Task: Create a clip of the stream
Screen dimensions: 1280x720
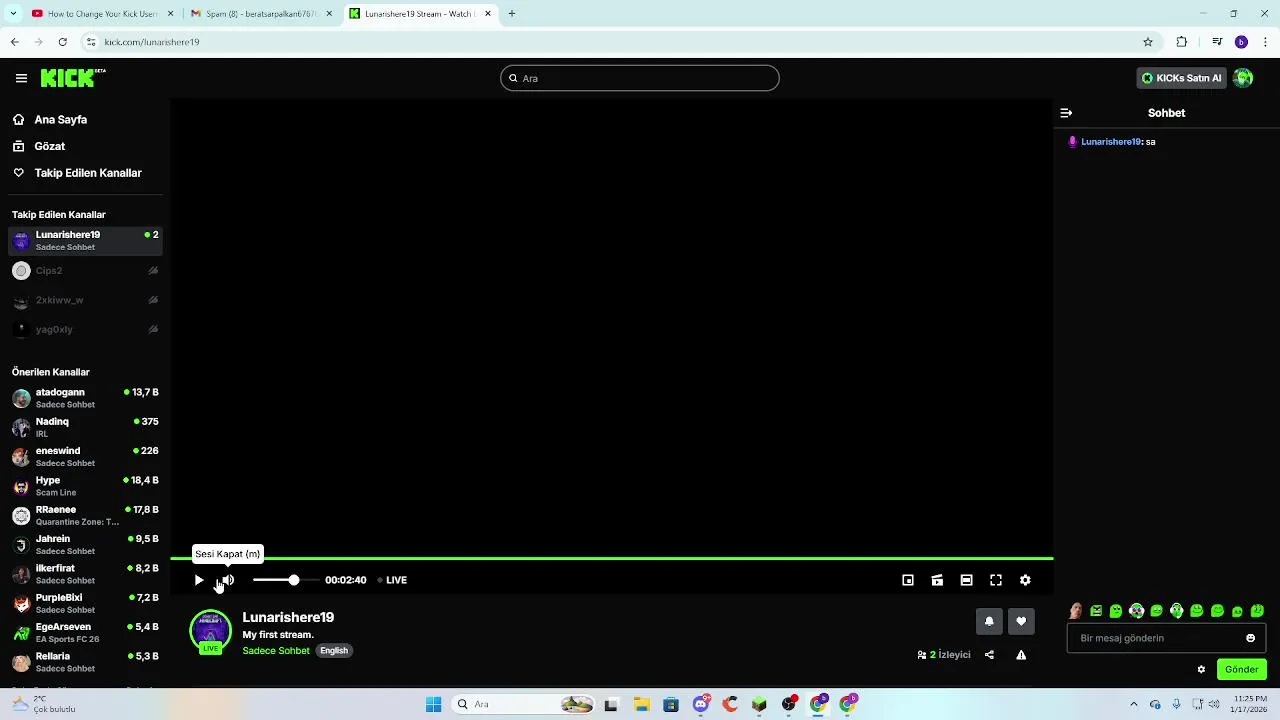Action: click(x=937, y=580)
